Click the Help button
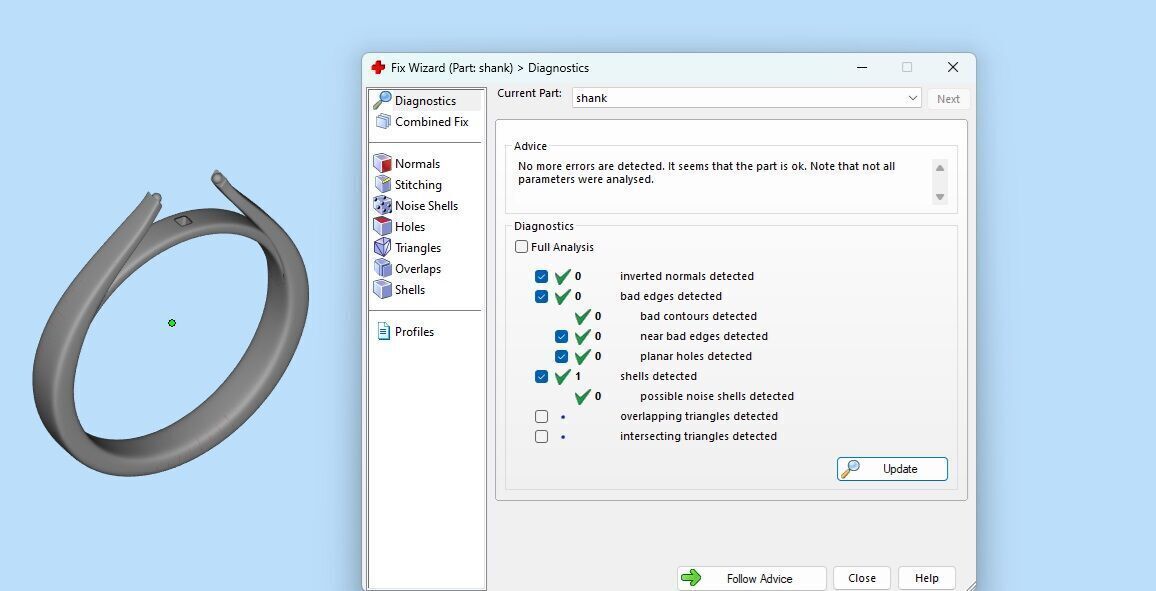 pyautogui.click(x=927, y=578)
